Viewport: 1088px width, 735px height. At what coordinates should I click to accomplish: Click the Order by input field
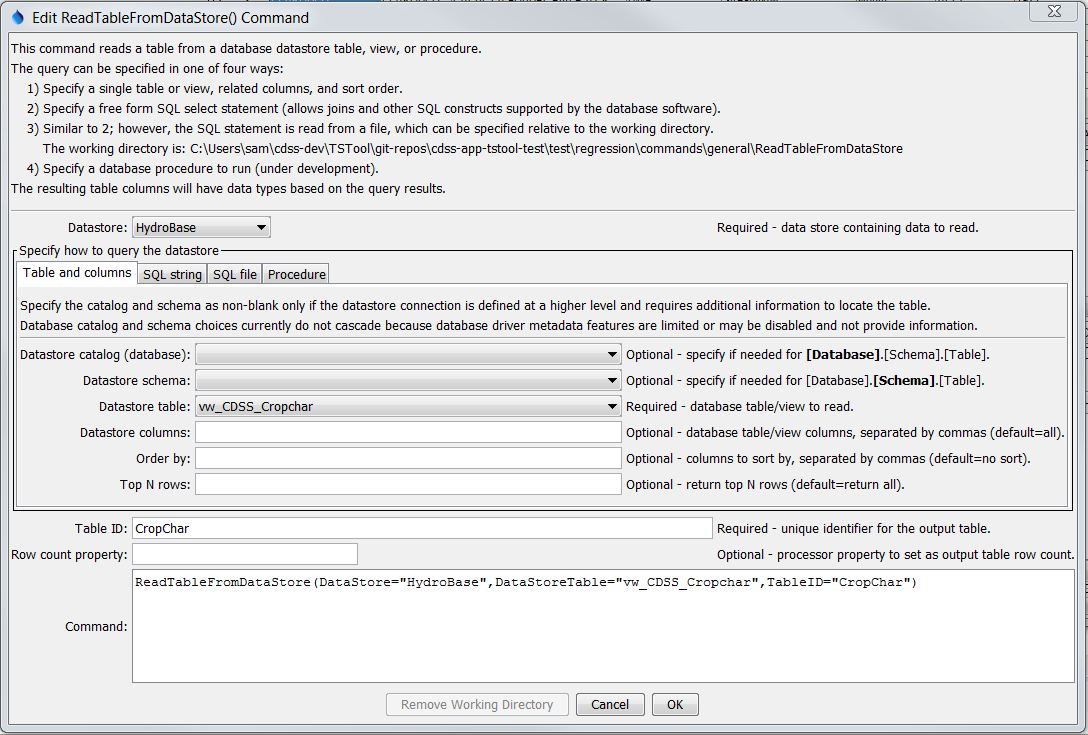point(400,458)
